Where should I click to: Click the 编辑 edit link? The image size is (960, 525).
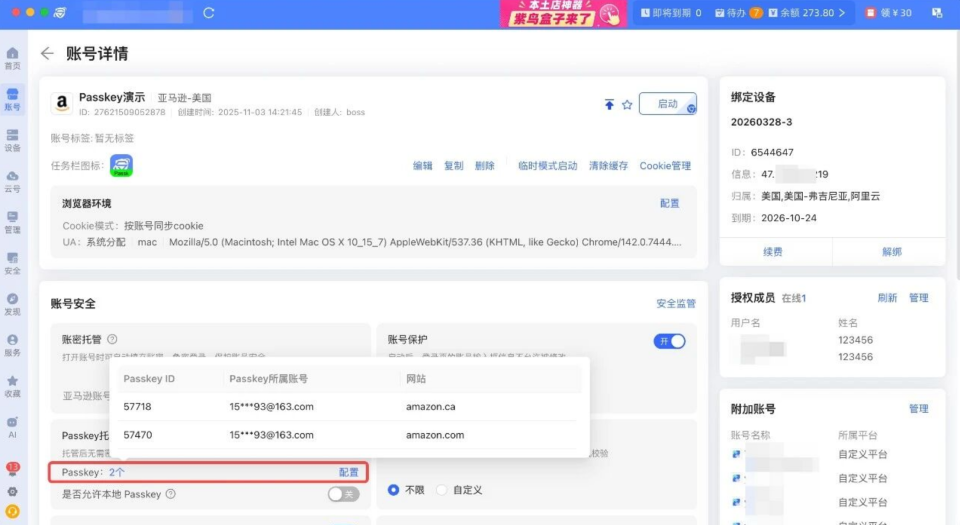422,165
